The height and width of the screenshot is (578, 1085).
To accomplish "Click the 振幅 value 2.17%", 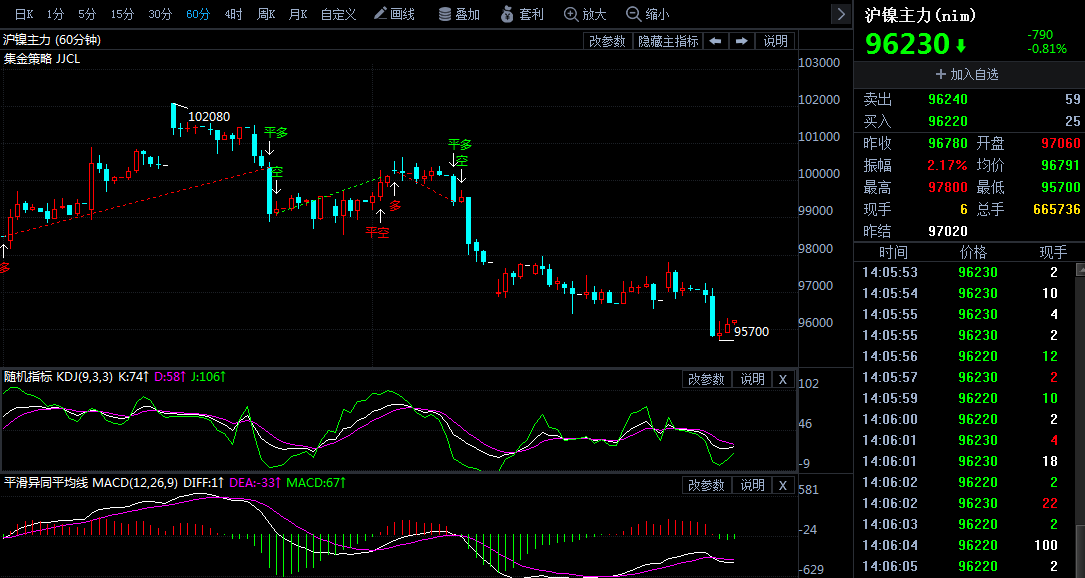I will point(947,165).
